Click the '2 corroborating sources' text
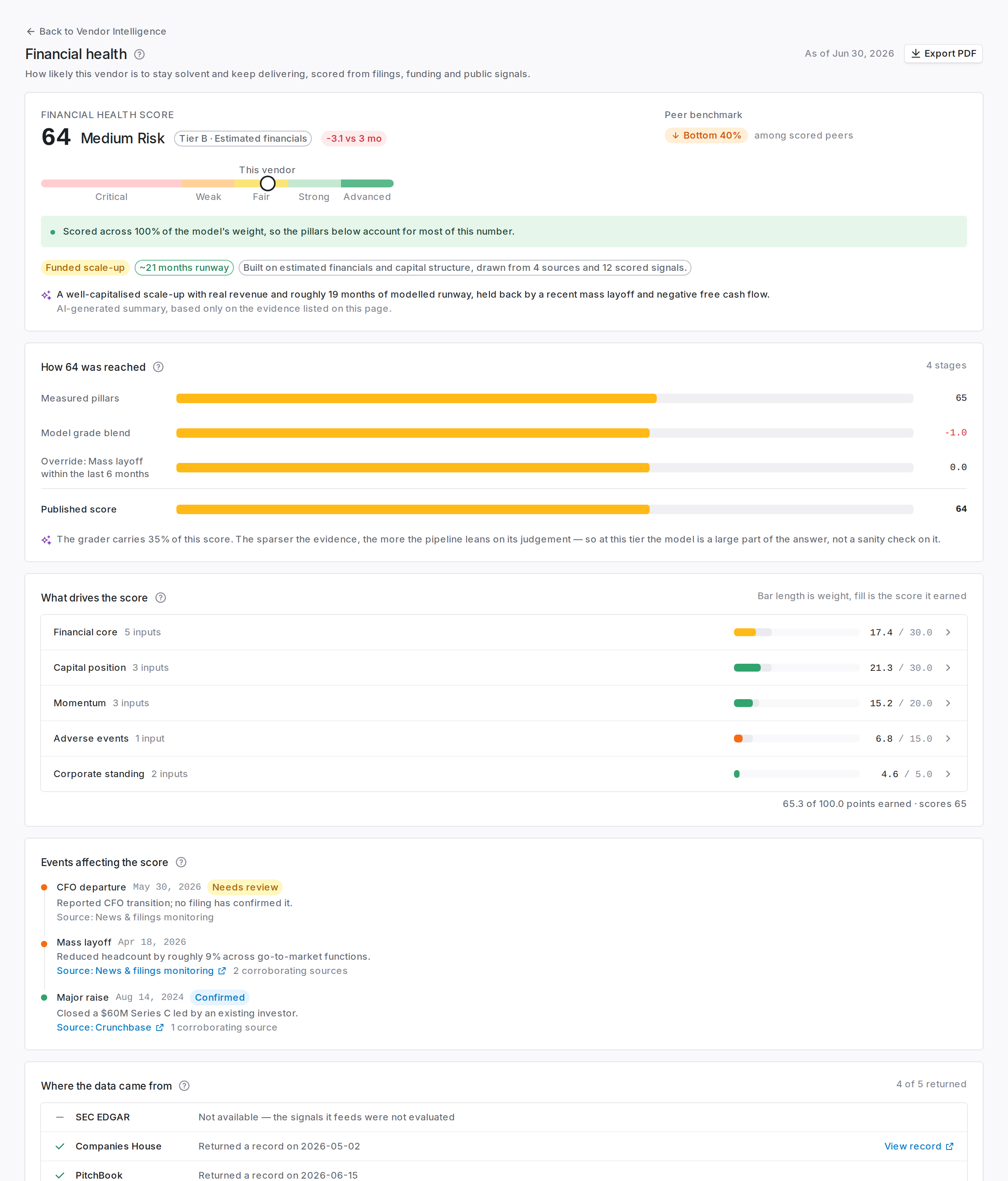The image size is (1008, 1181). (x=290, y=971)
